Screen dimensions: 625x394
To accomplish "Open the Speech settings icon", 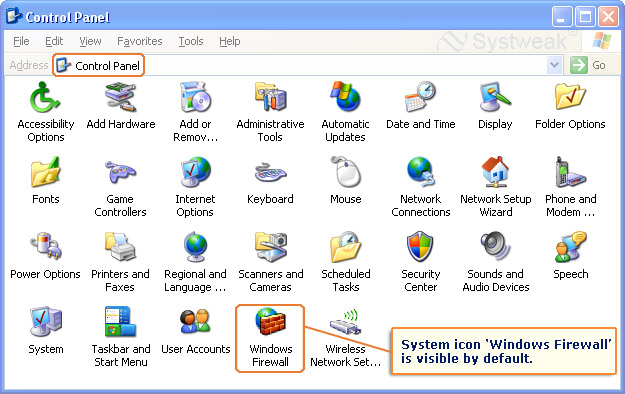I will click(570, 246).
